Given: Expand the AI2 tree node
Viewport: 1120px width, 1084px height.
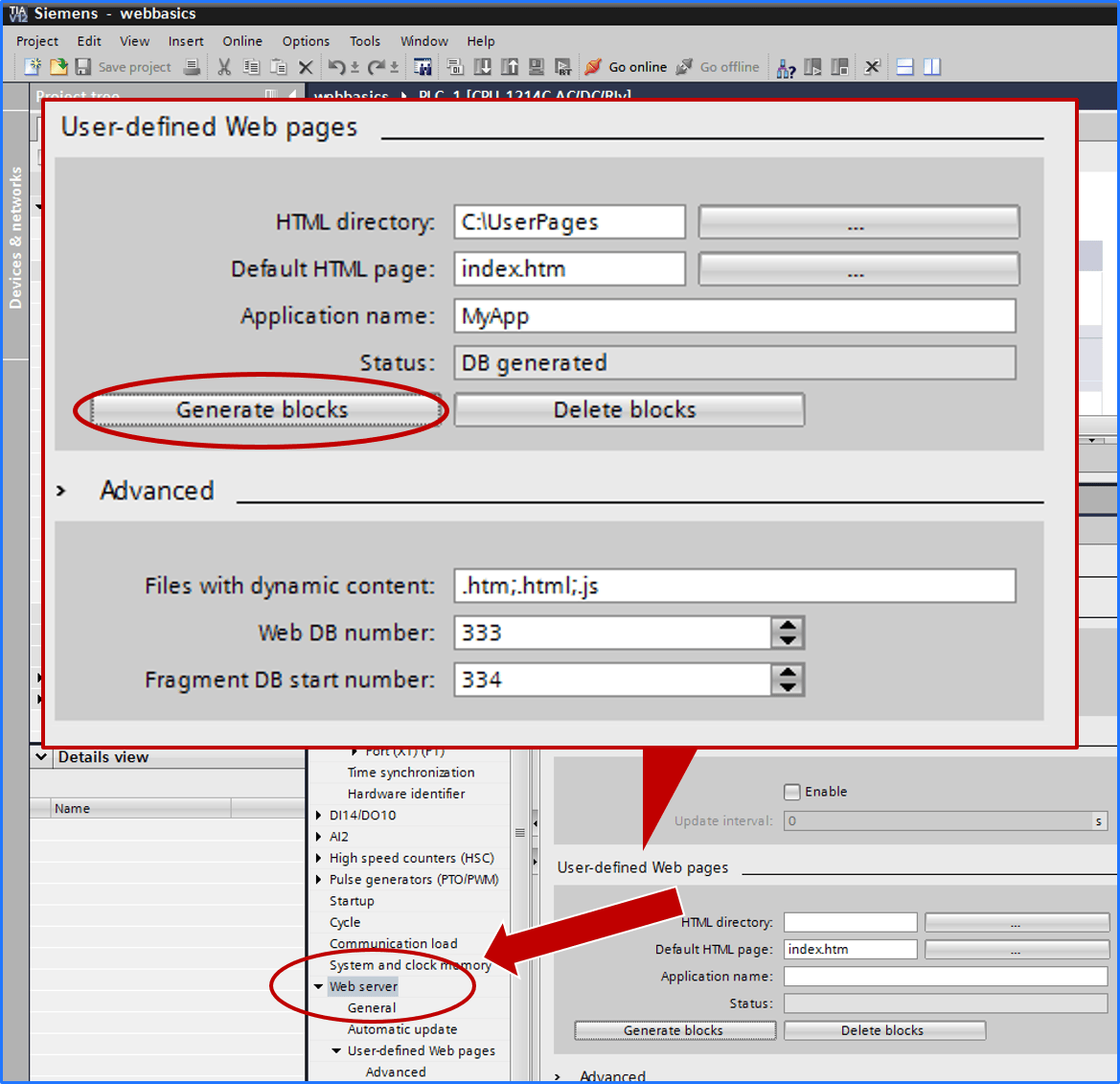Looking at the screenshot, I should 319,836.
